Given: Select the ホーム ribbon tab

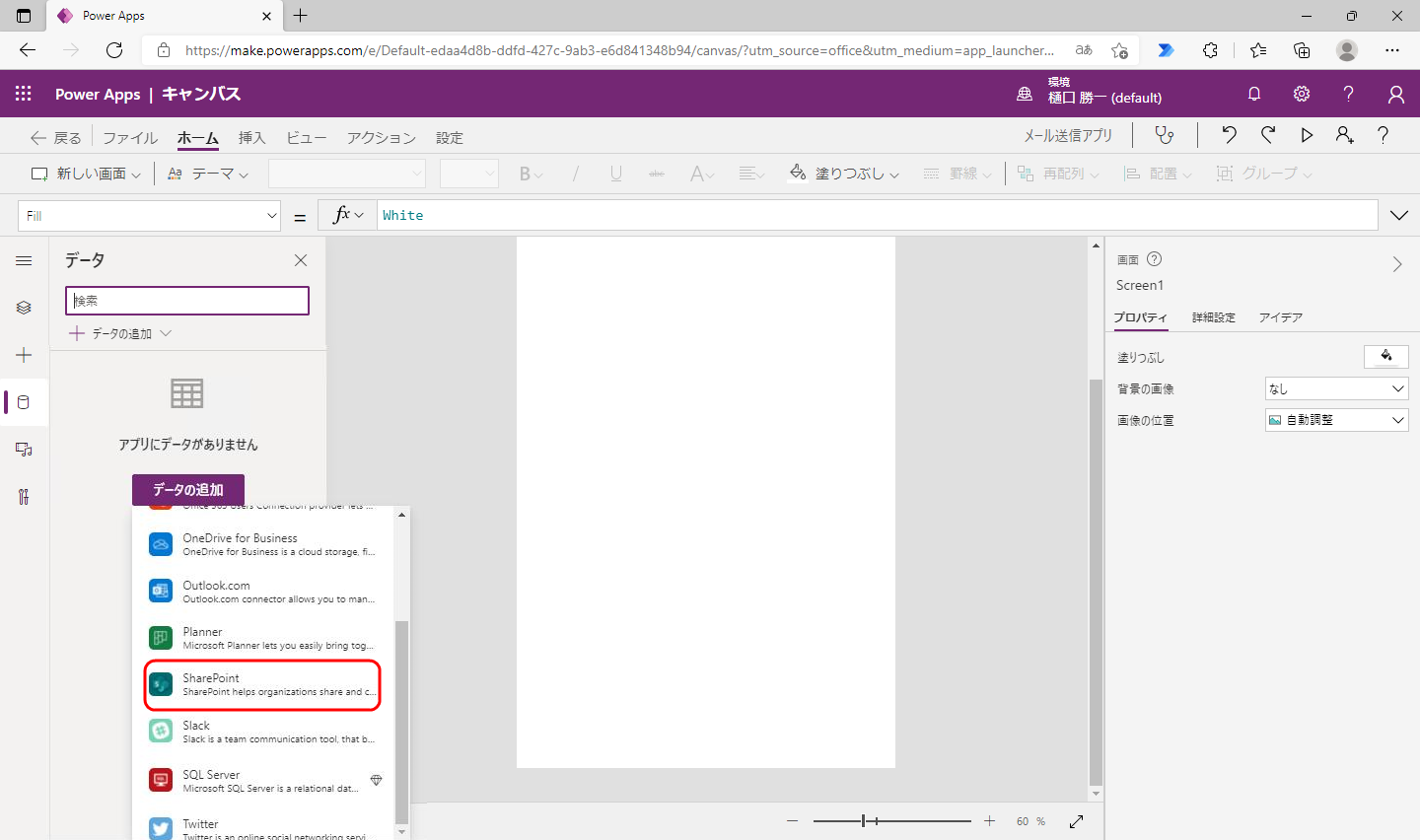Looking at the screenshot, I should (198, 138).
